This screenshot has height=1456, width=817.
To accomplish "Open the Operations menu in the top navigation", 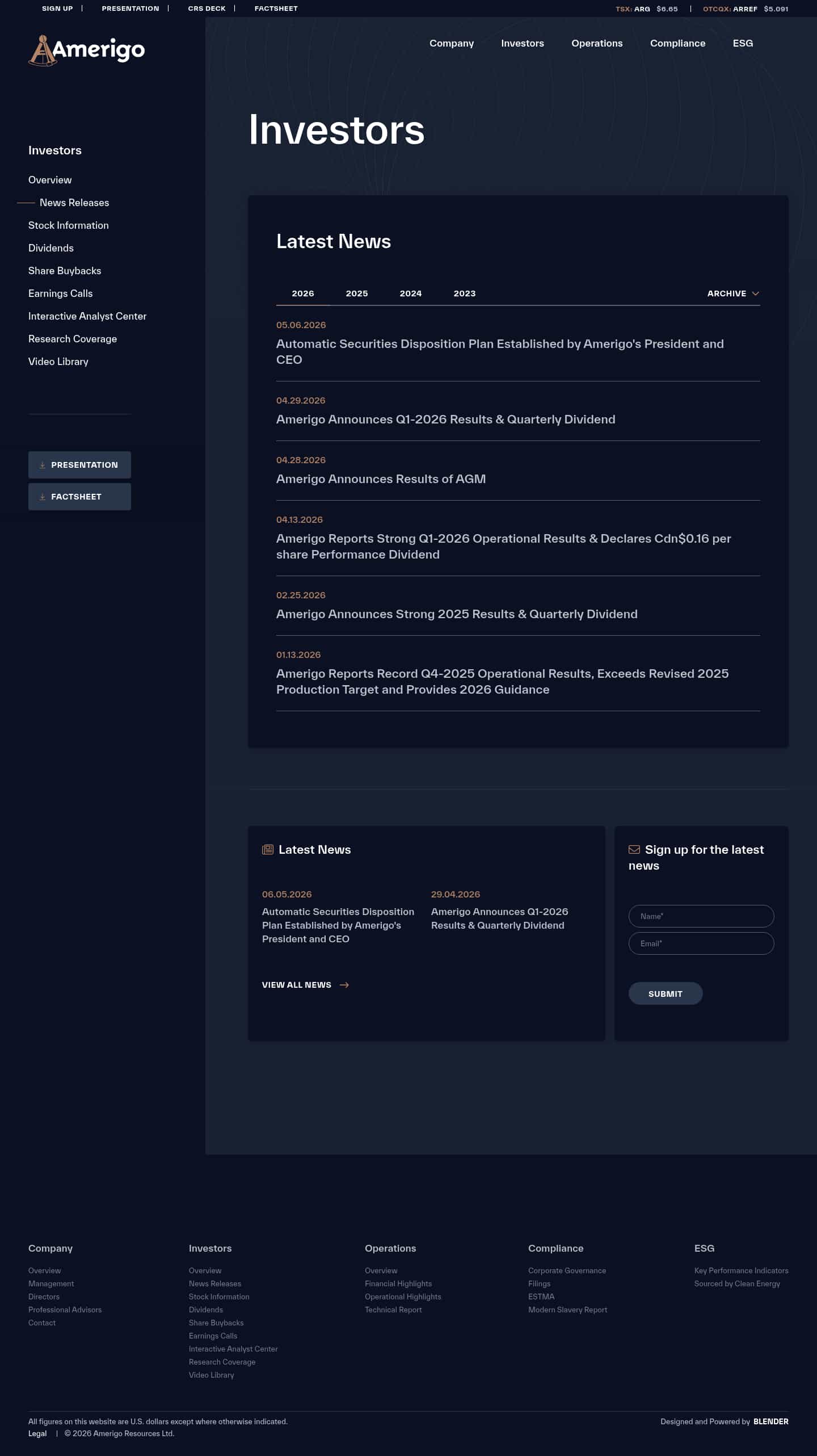I will pyautogui.click(x=597, y=43).
